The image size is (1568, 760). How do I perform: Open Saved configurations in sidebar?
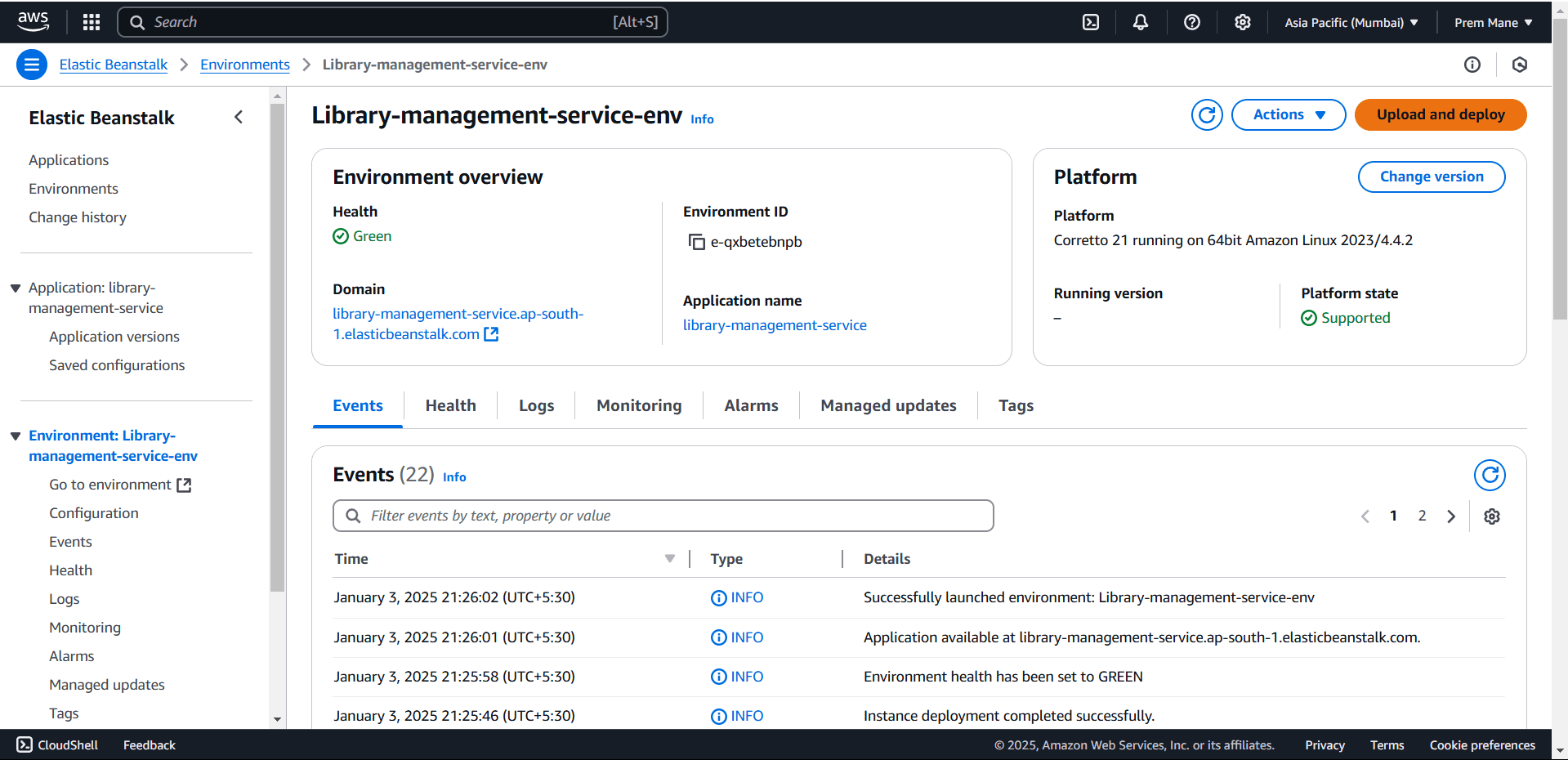[x=117, y=365]
